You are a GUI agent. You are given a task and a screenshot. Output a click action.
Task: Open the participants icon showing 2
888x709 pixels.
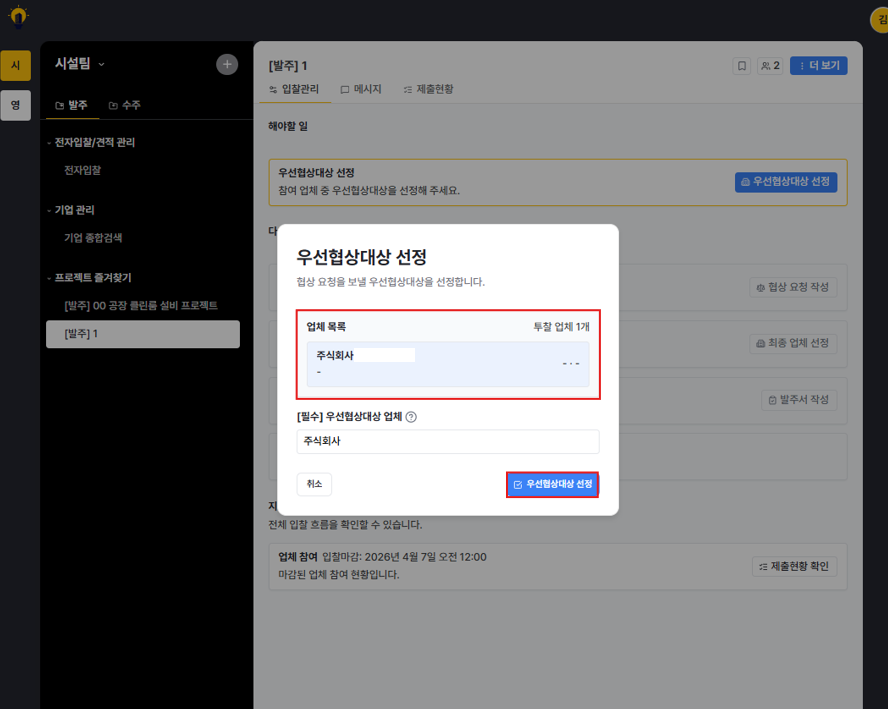(x=770, y=66)
